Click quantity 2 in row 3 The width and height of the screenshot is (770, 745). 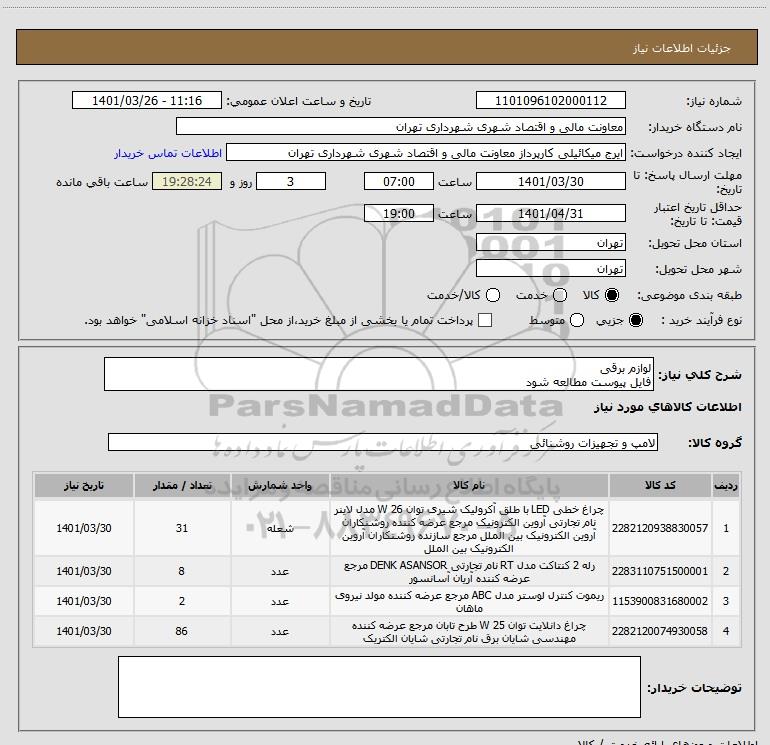182,601
